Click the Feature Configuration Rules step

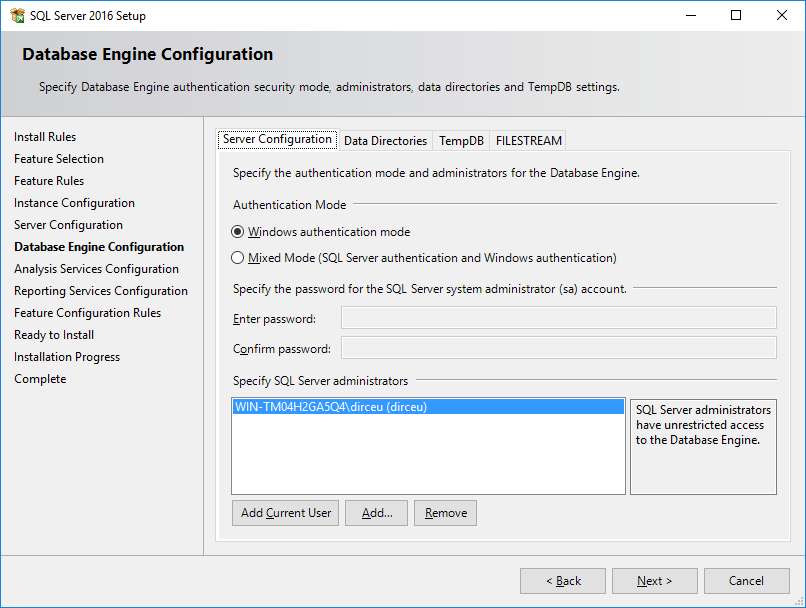click(87, 313)
